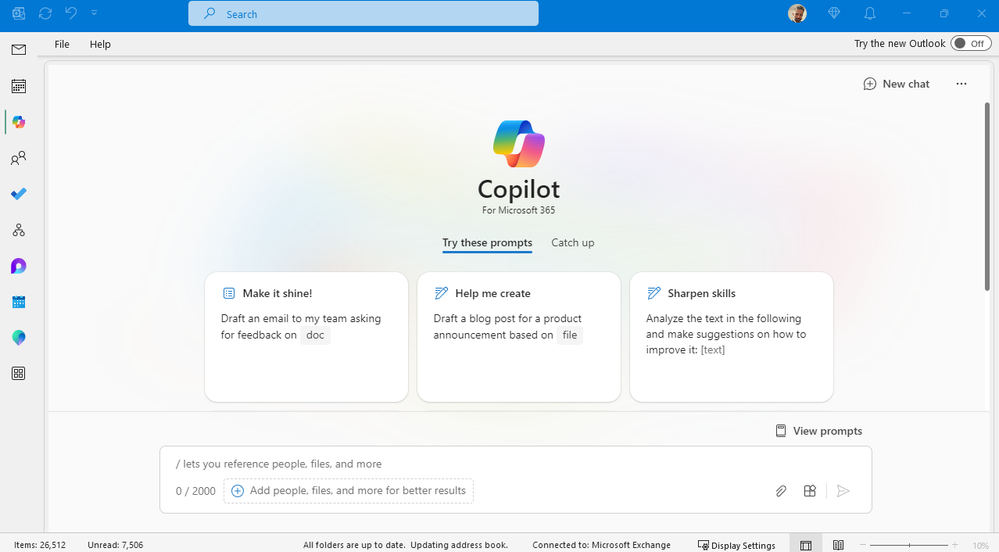Click the file placeholder chip
This screenshot has width=999, height=552.
(570, 335)
